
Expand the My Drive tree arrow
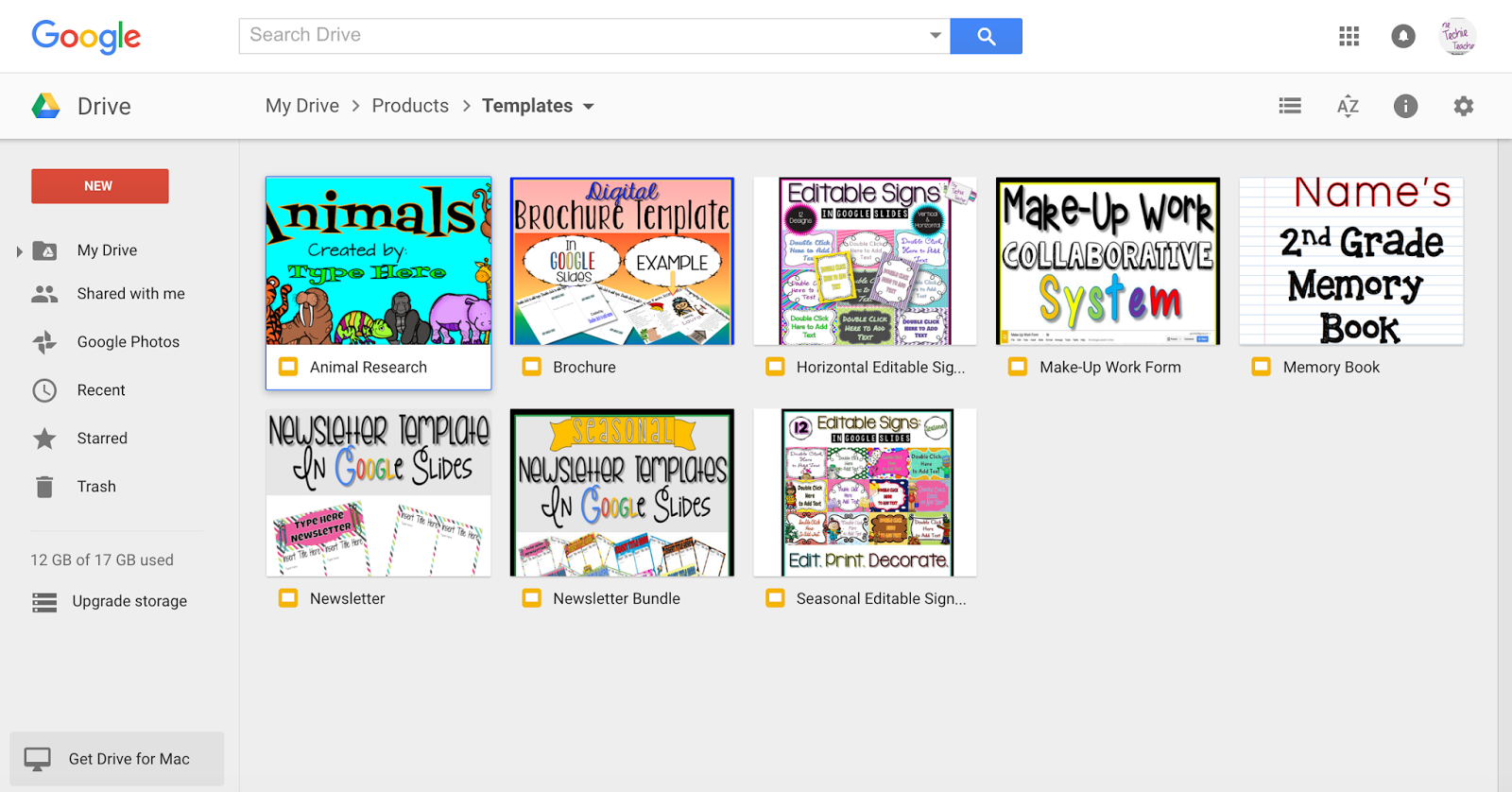[x=19, y=250]
